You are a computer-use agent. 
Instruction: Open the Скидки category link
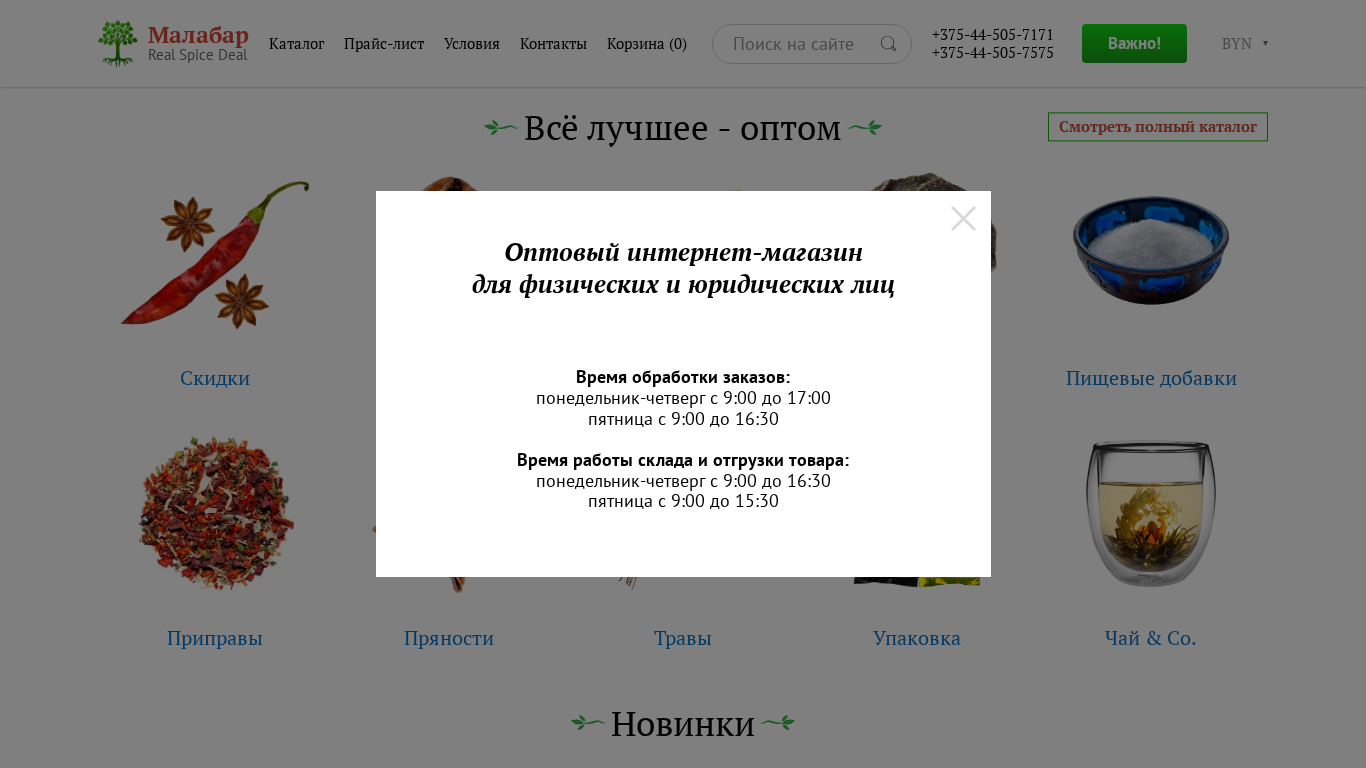coord(215,378)
